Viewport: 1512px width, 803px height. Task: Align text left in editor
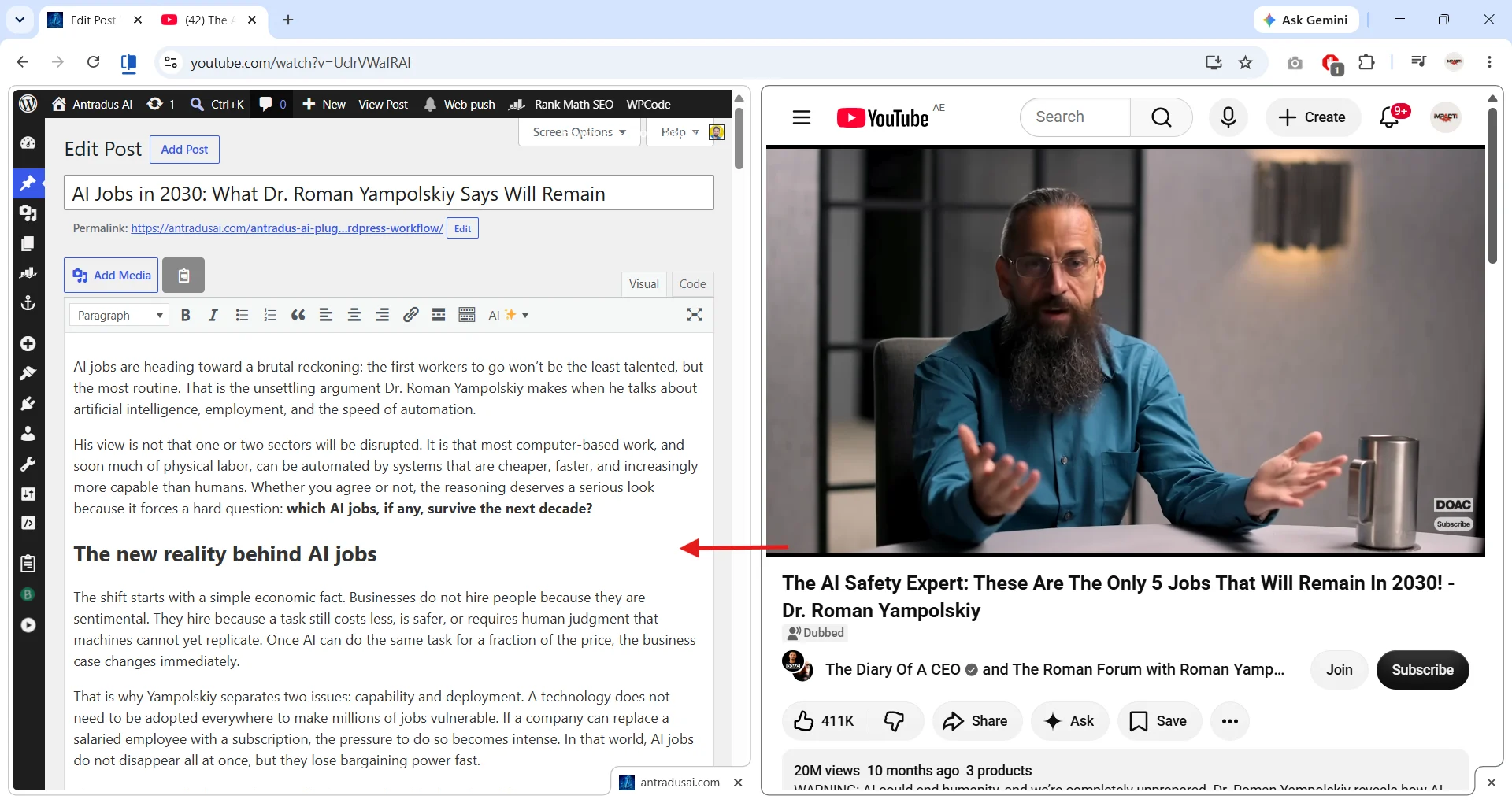(326, 315)
